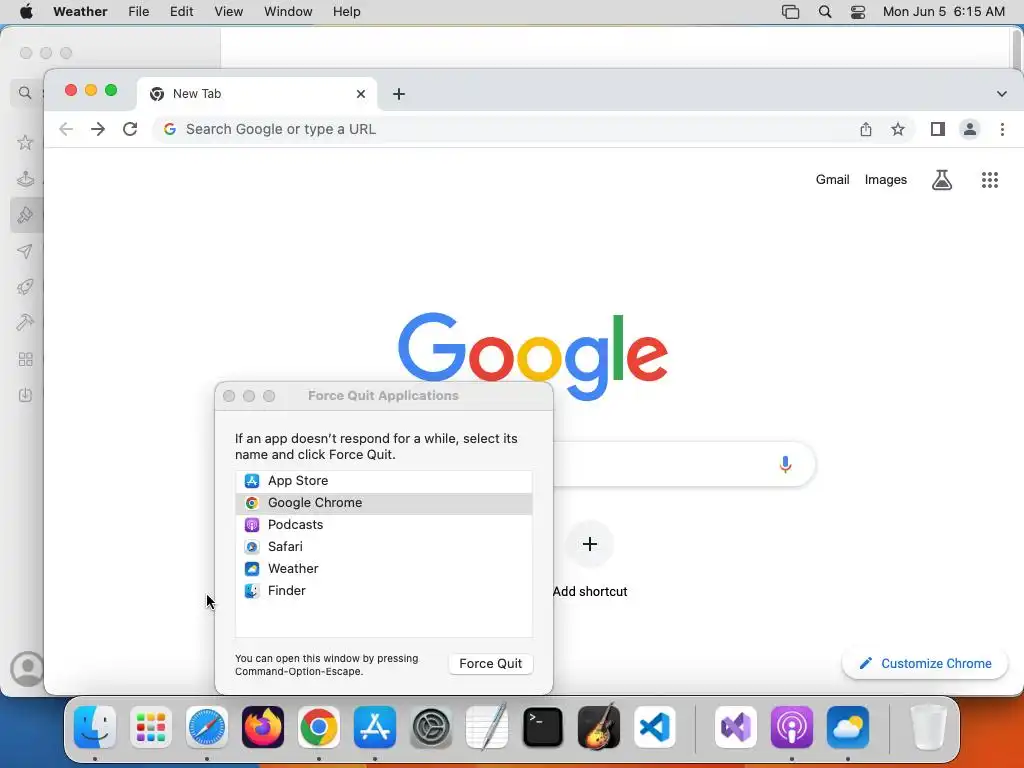Open TextEdit from the Dock
The width and height of the screenshot is (1024, 768).
(x=487, y=727)
